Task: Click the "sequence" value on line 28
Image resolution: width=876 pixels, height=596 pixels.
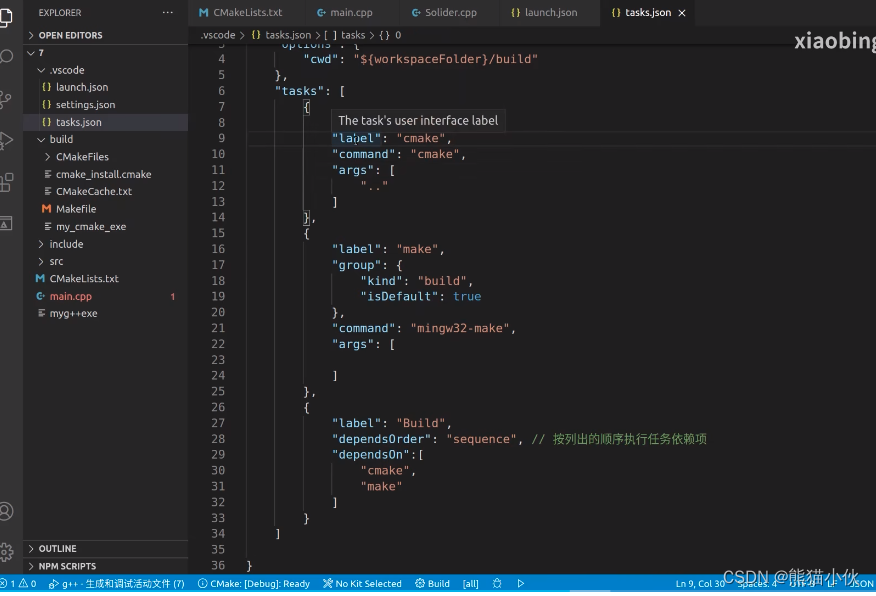Action: point(481,438)
